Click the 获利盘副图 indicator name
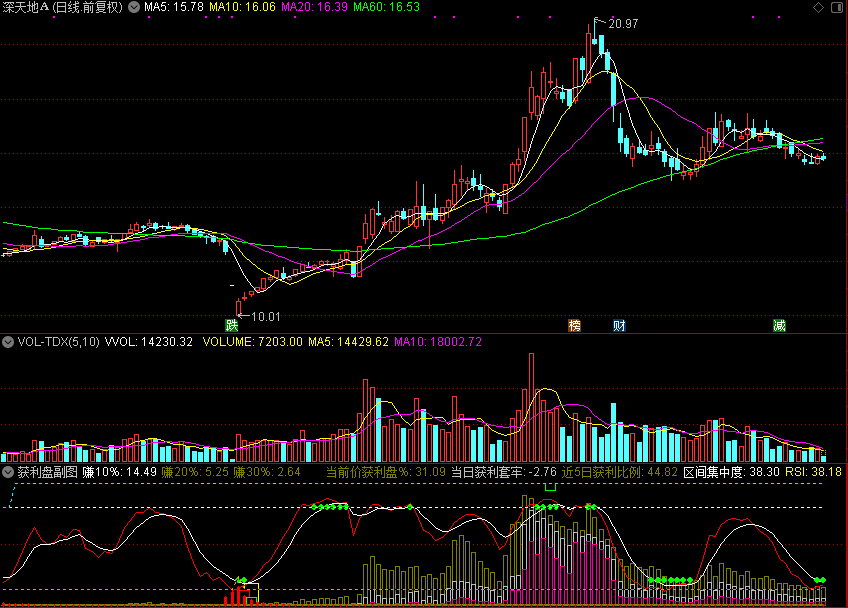Image resolution: width=848 pixels, height=608 pixels. 48,472
